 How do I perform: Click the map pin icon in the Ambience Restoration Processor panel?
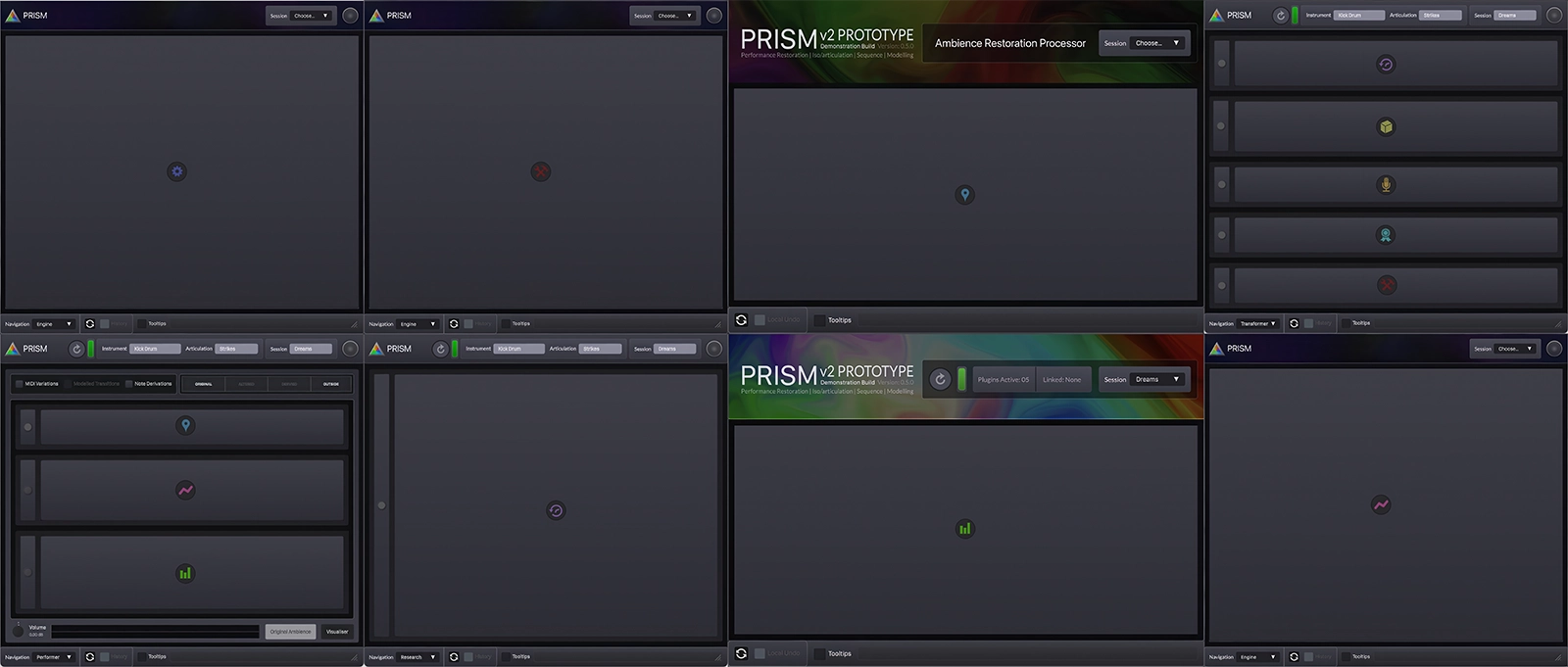(x=965, y=195)
